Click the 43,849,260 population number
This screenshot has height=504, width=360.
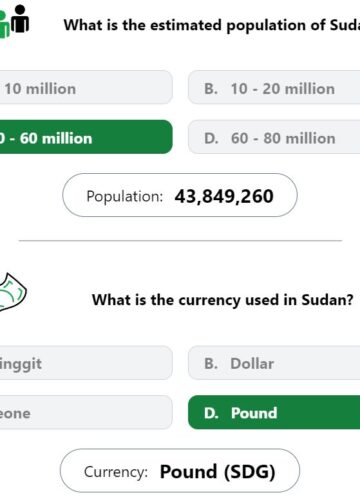click(x=224, y=196)
